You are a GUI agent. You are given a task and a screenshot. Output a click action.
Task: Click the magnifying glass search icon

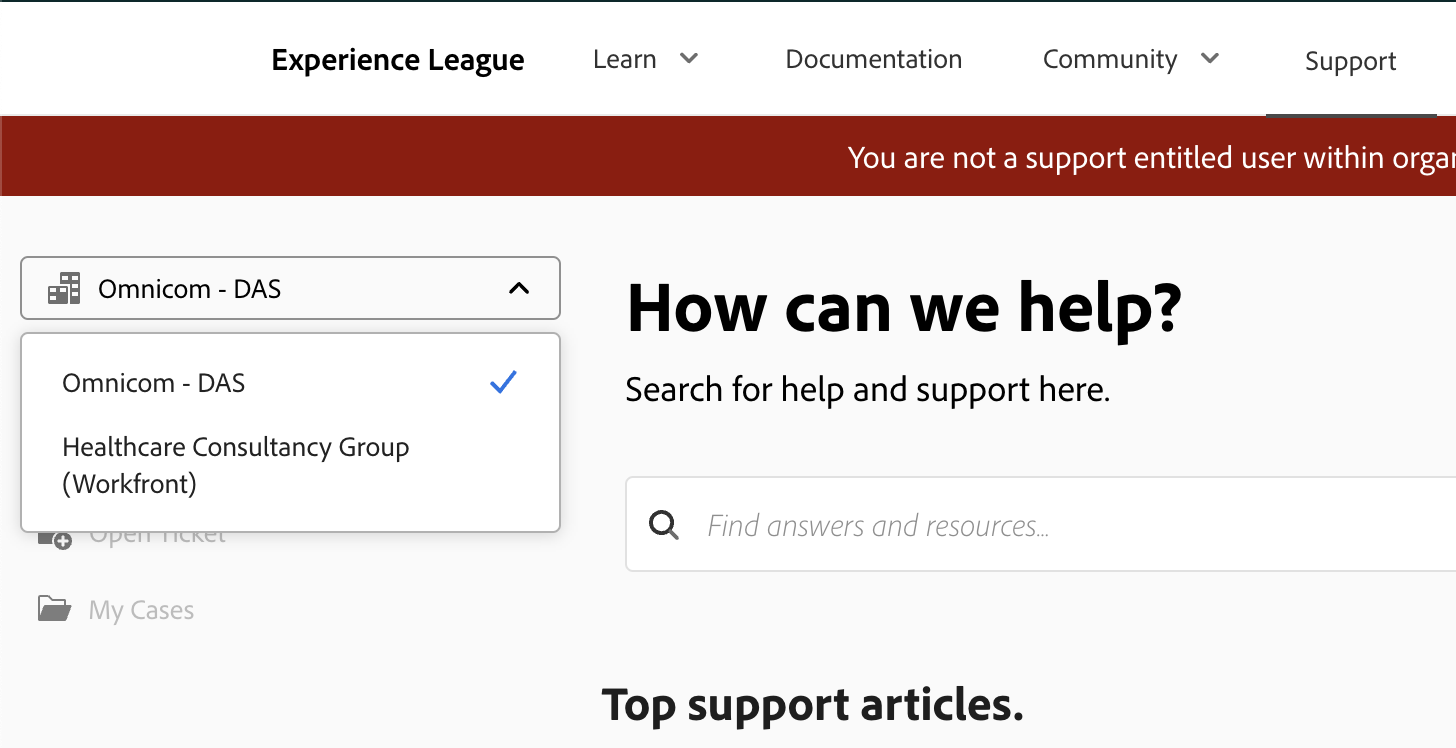click(x=663, y=524)
